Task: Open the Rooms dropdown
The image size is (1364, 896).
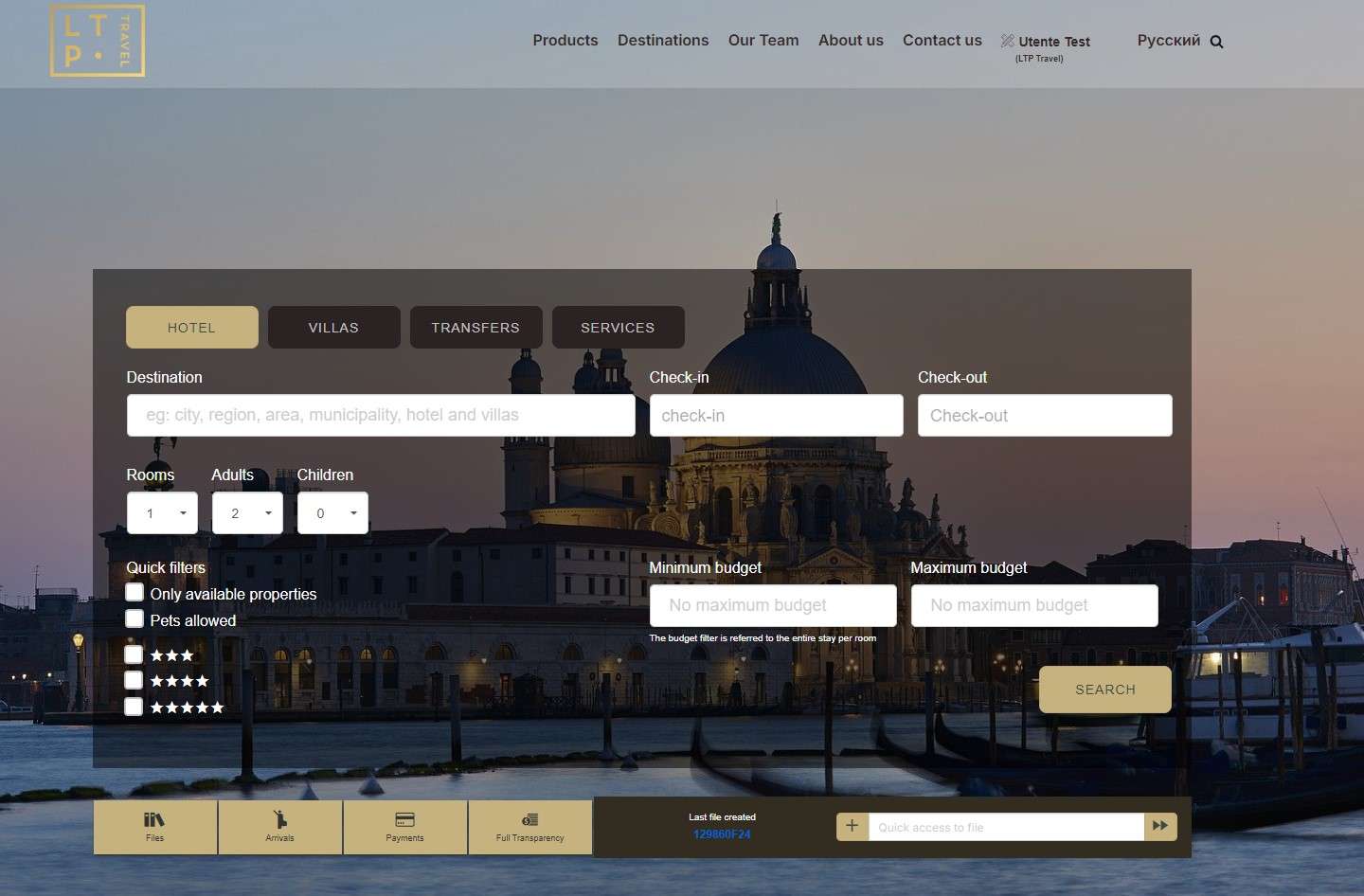Action: [162, 512]
